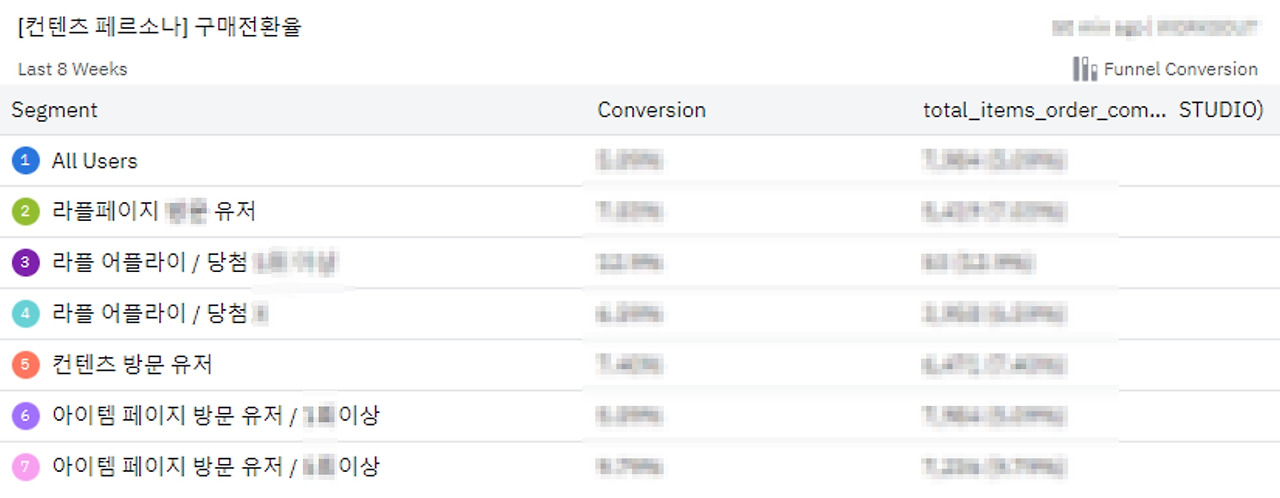Click the All Users conversion value
Viewport: 1280px width, 498px height.
[629, 161]
